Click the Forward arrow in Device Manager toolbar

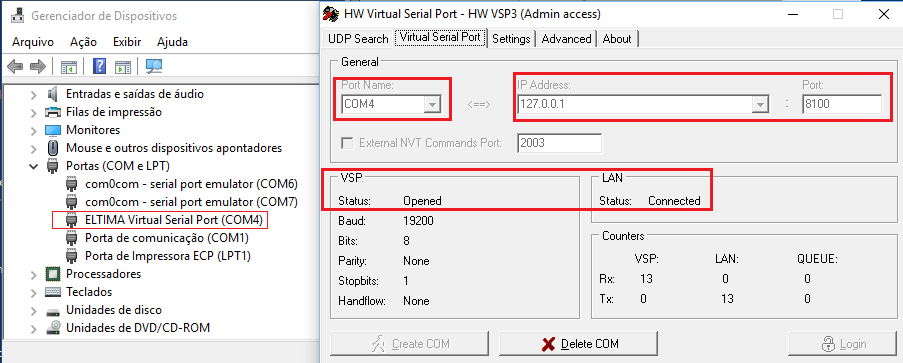(x=38, y=67)
